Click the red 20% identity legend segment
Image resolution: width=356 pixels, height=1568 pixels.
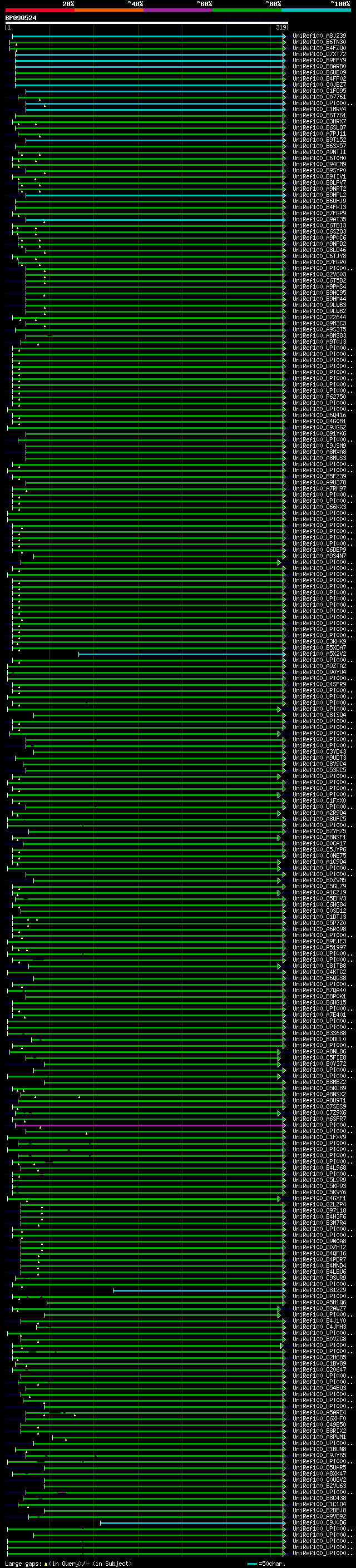click(40, 10)
